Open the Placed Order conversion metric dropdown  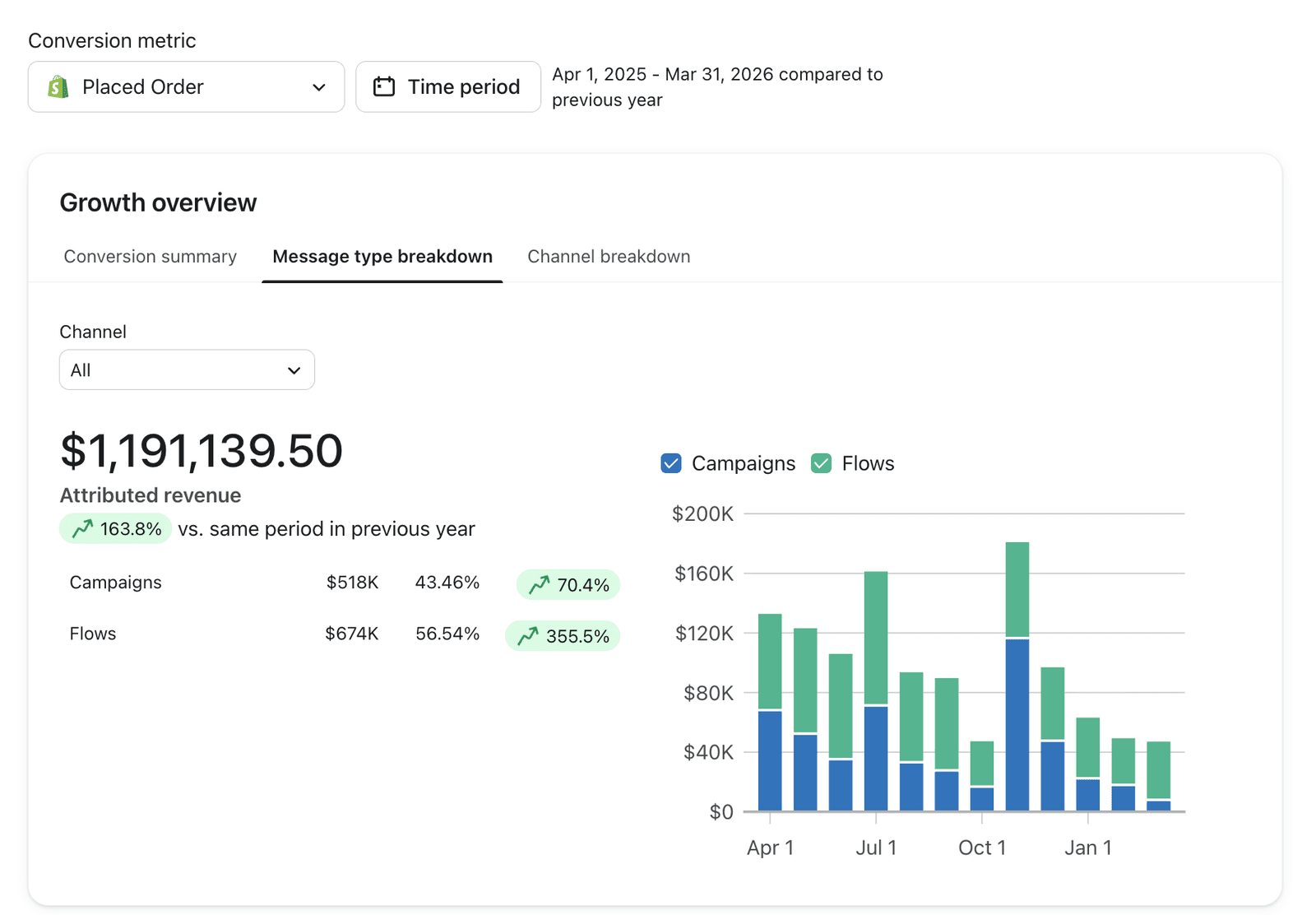click(186, 86)
